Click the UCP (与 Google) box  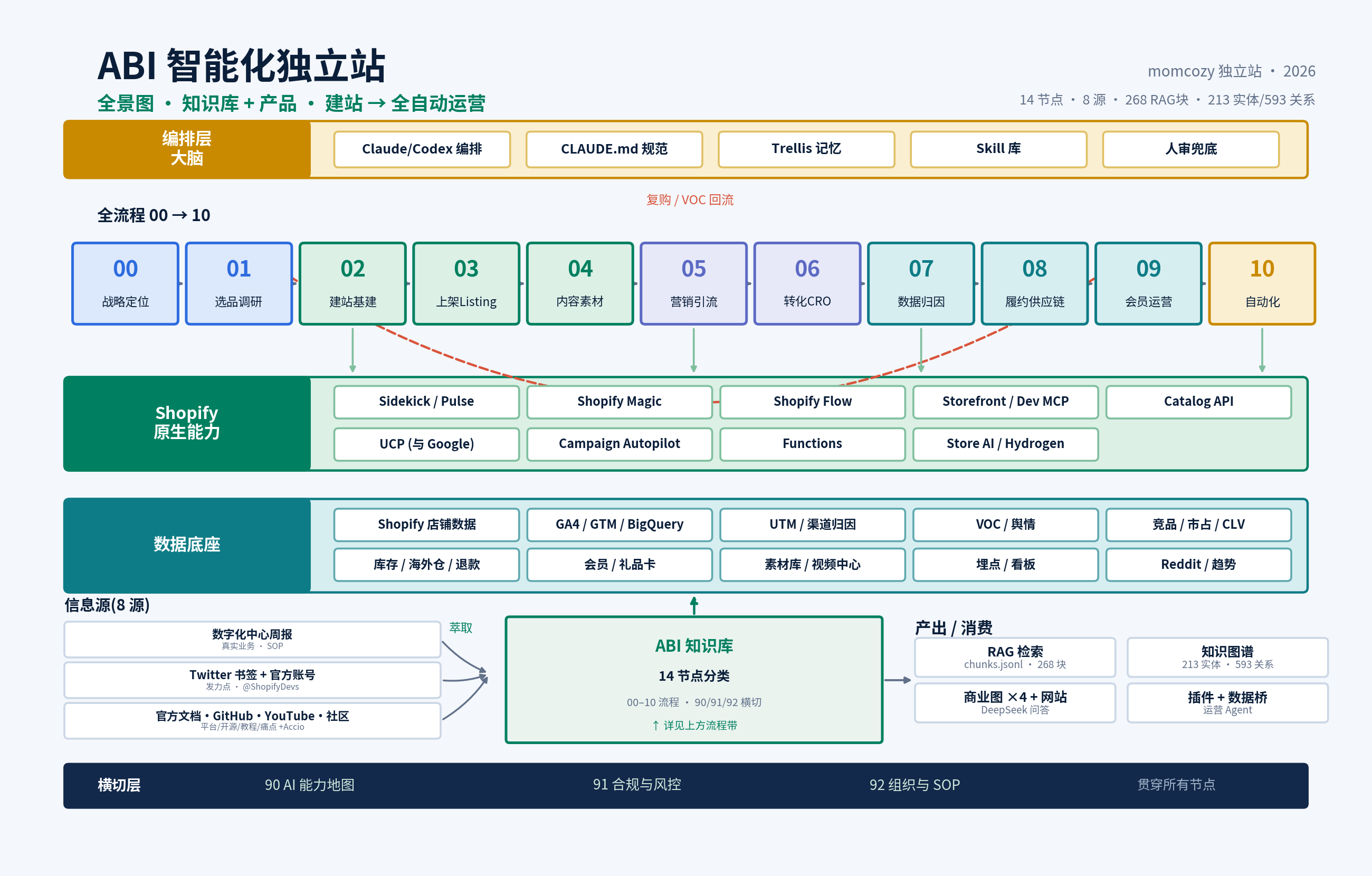tap(426, 444)
